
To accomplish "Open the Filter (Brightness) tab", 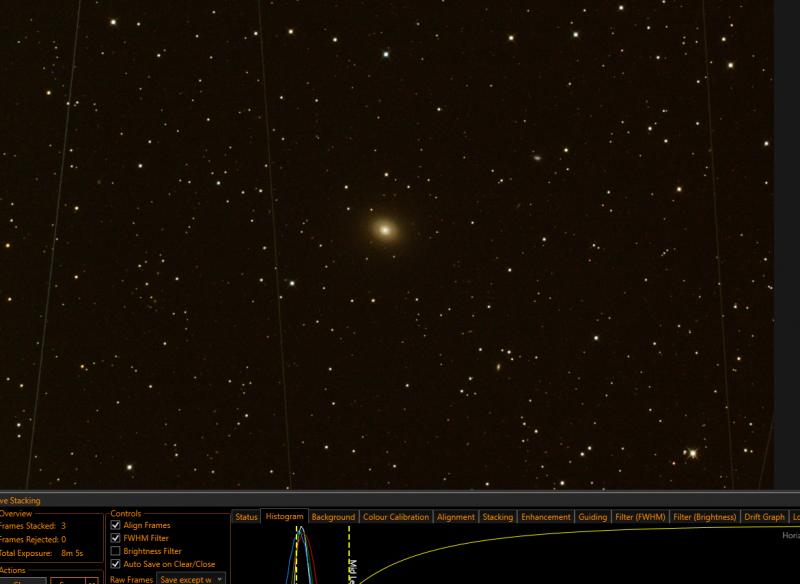I will pyautogui.click(x=704, y=517).
